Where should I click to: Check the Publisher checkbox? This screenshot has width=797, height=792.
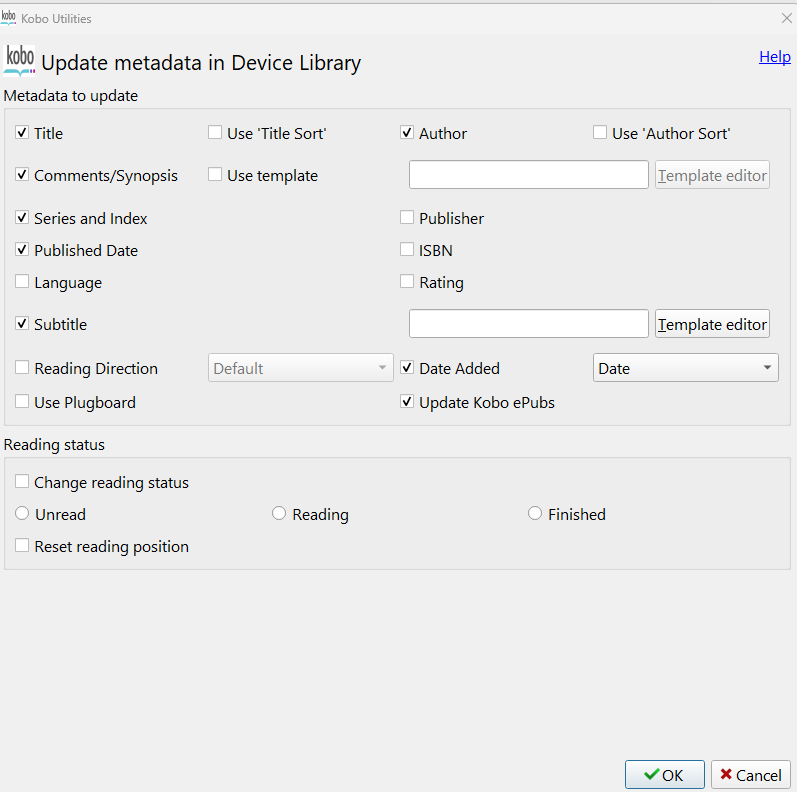[x=407, y=218]
